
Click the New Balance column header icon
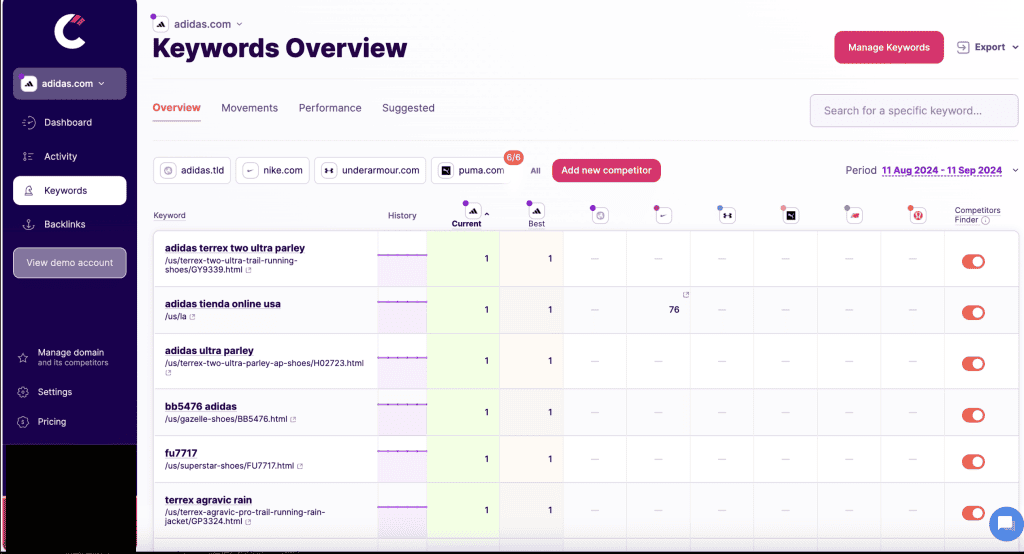point(854,215)
